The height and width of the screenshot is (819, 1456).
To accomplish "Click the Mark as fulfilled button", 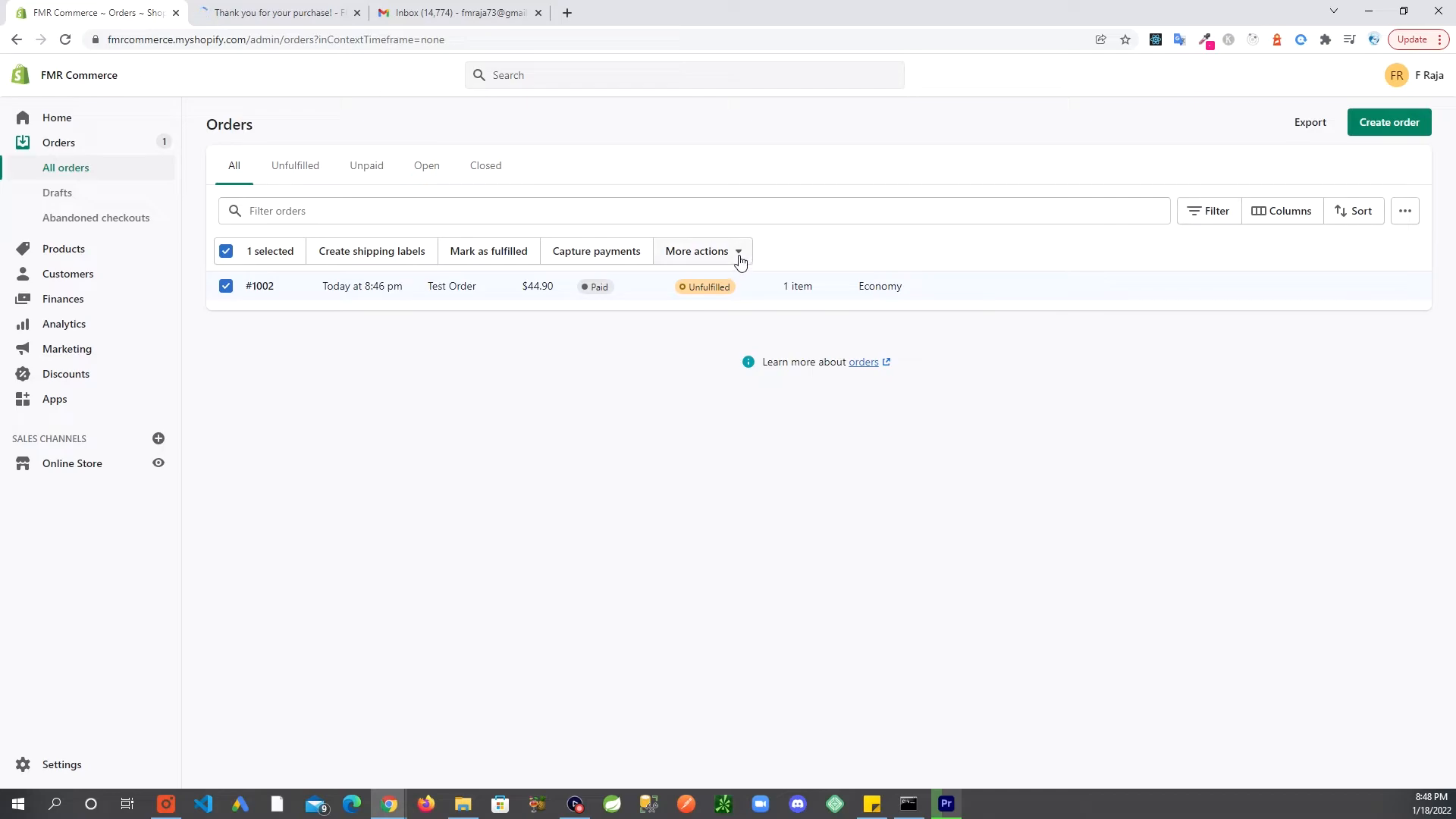I will tap(488, 250).
